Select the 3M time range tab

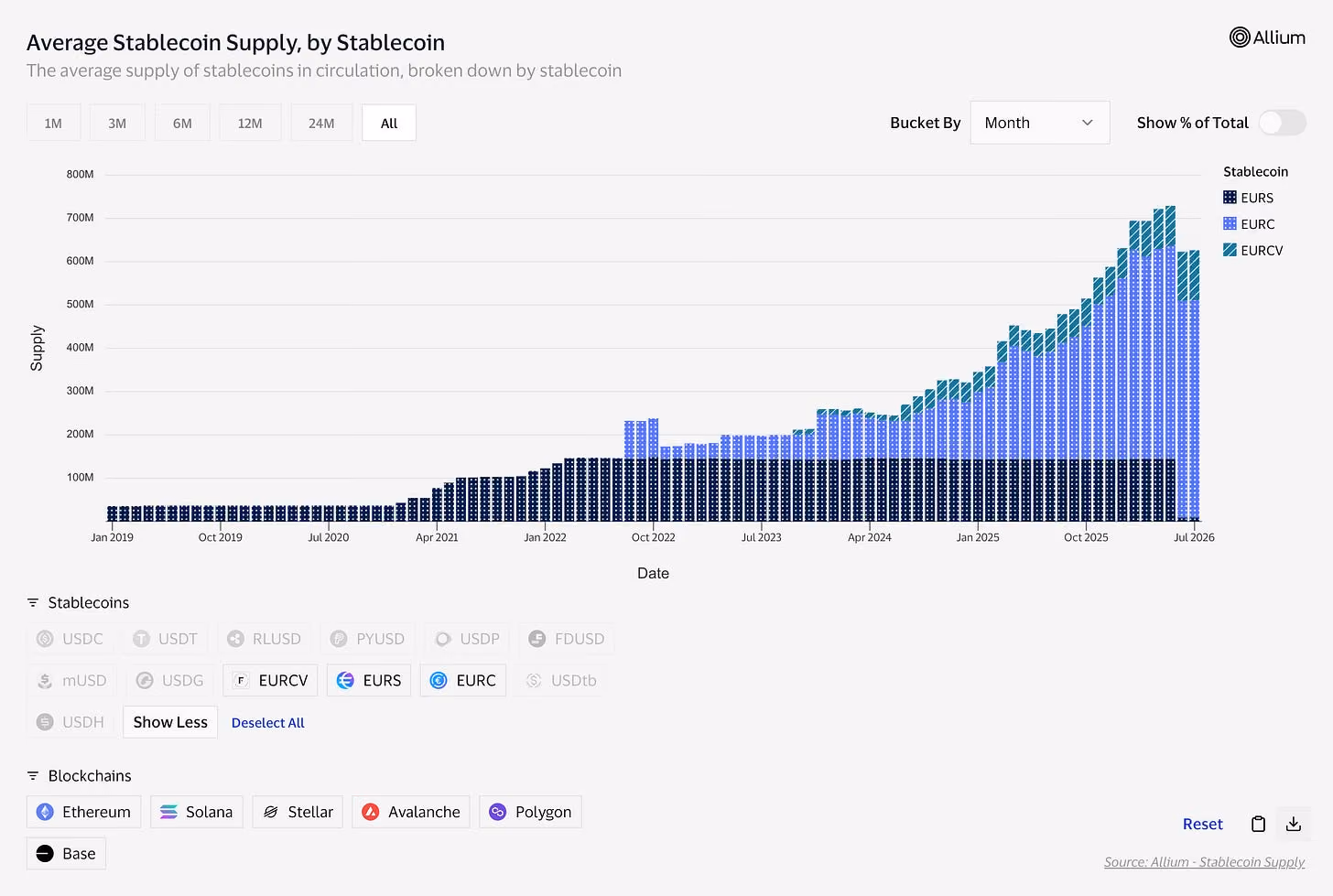pos(117,123)
